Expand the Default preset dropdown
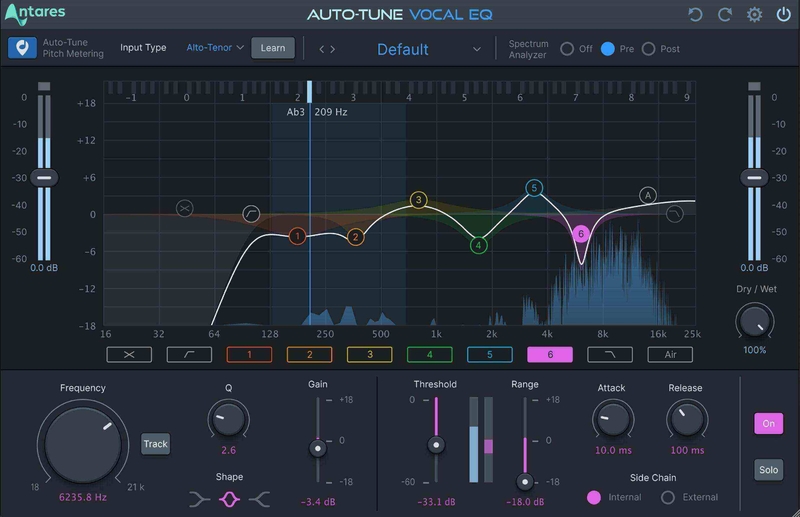 pyautogui.click(x=476, y=49)
